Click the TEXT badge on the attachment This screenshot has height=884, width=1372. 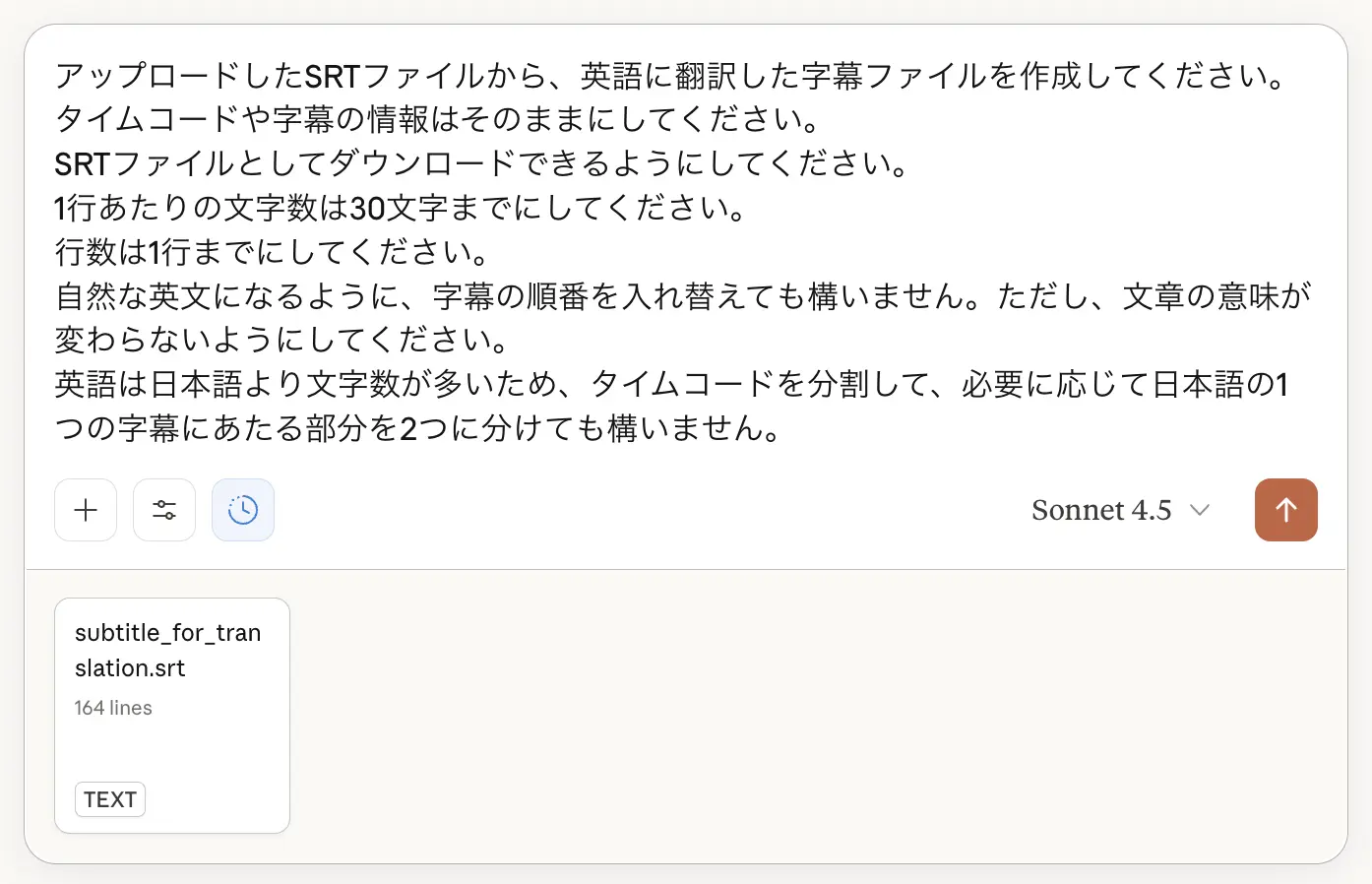coord(110,799)
